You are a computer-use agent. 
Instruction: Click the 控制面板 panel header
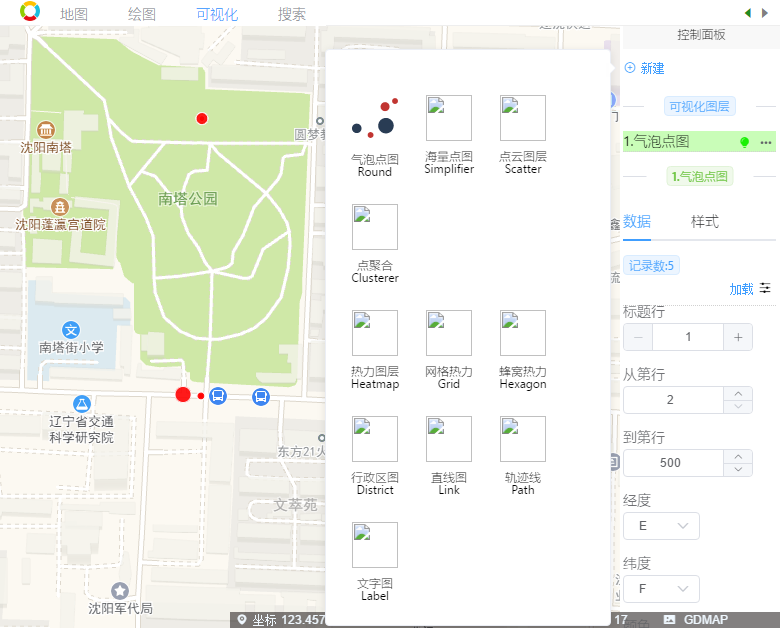click(701, 35)
